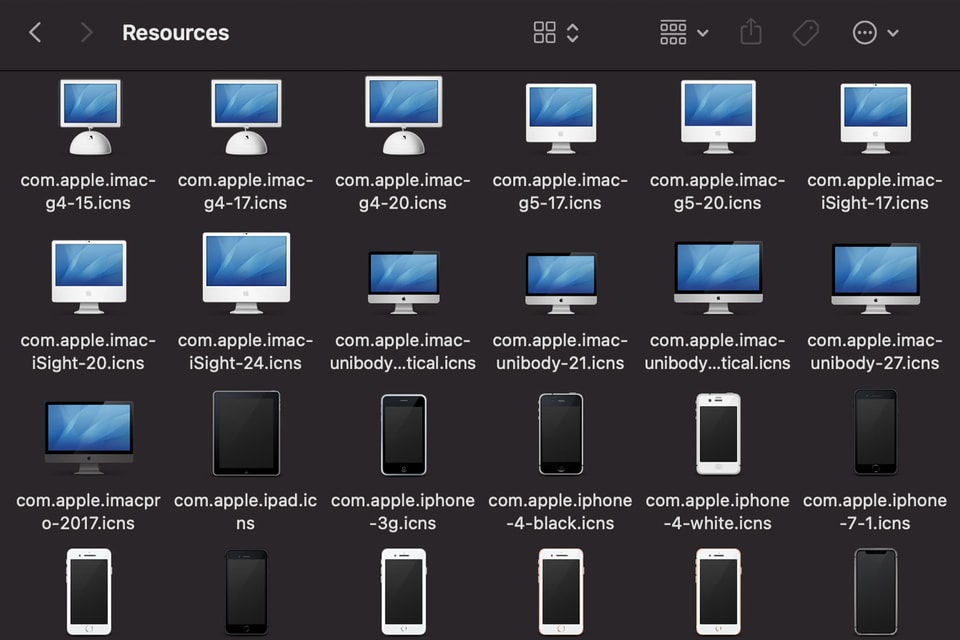Select the com.apple.imac-g4-15.icns file icon
The image size is (960, 640).
88,113
